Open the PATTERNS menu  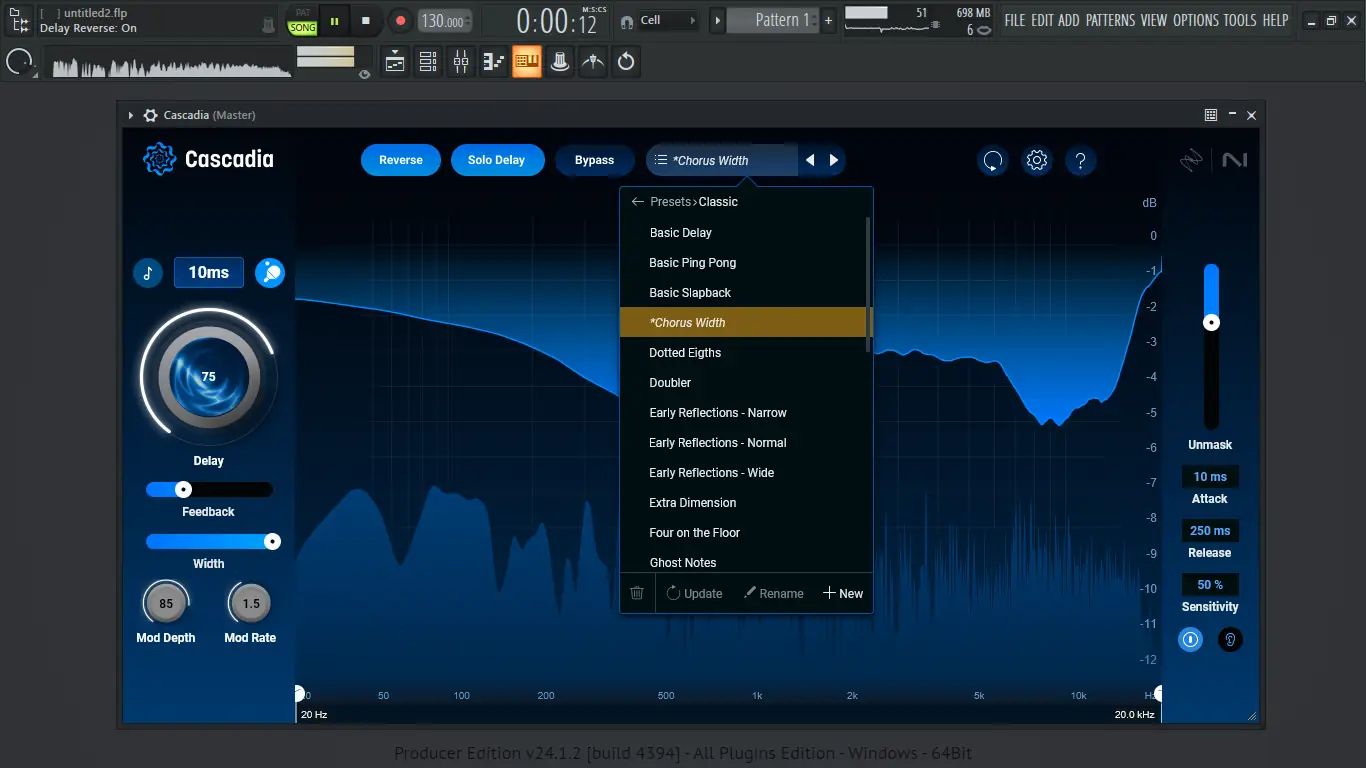1111,20
